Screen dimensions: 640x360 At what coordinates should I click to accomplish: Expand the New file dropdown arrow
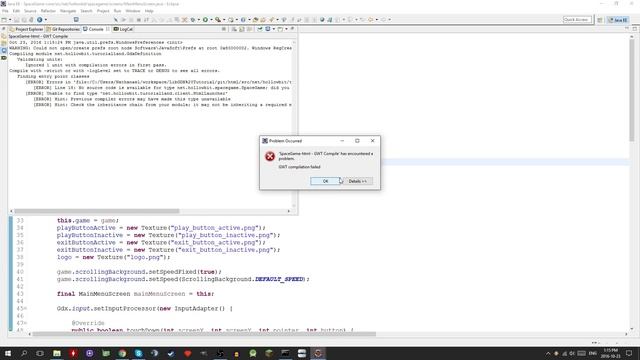point(10,20)
